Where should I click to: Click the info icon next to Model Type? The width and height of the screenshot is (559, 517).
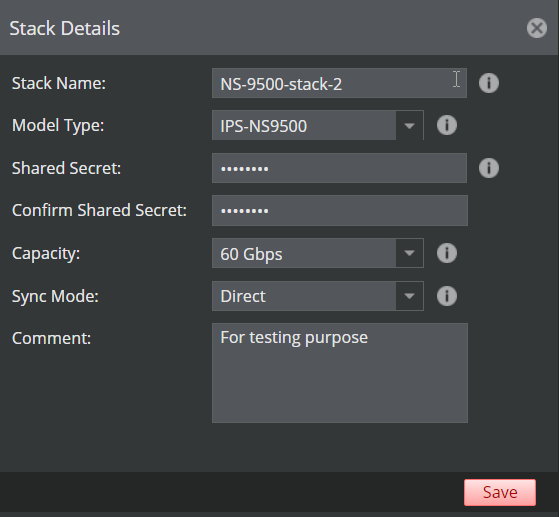[x=447, y=125]
